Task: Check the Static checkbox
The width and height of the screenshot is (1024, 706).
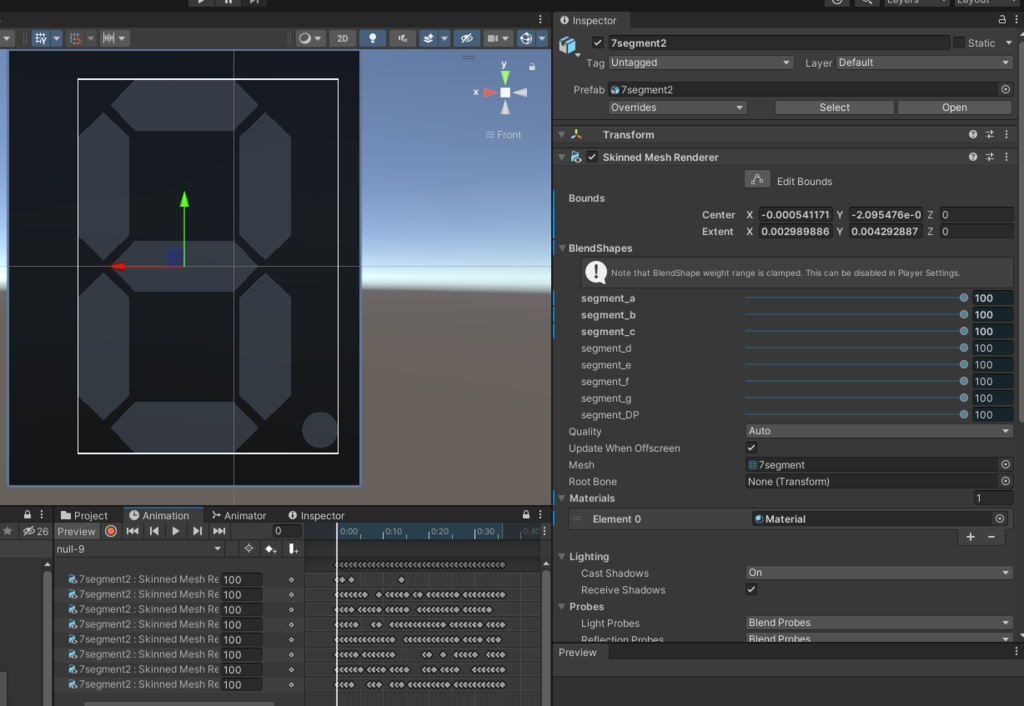Action: (959, 42)
